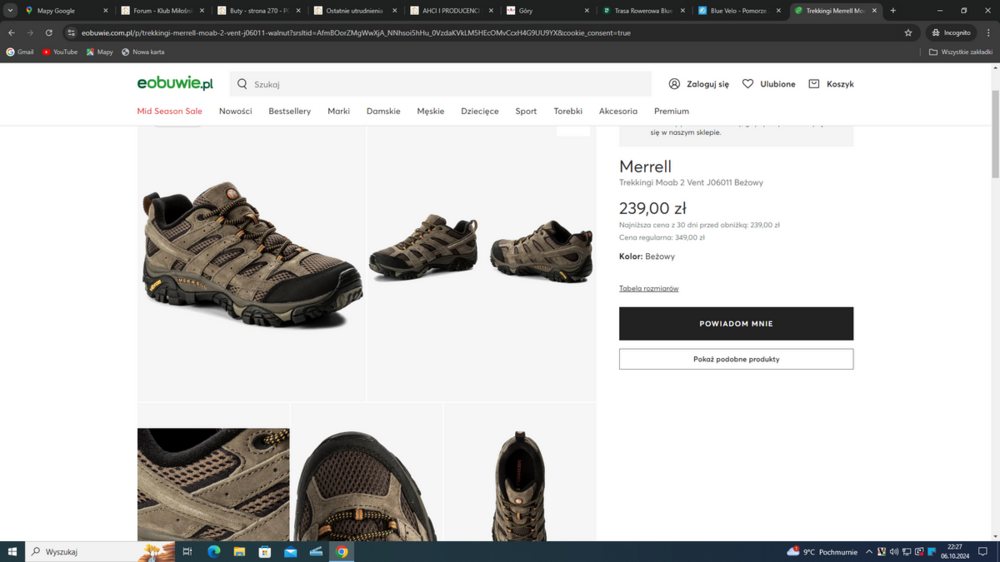Screen dimensions: 1000x562
Task: Open Chrome three-dot menu
Action: click(988, 33)
